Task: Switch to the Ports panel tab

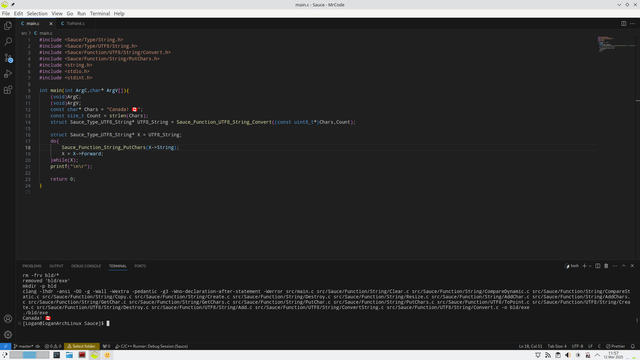Action: (140, 266)
